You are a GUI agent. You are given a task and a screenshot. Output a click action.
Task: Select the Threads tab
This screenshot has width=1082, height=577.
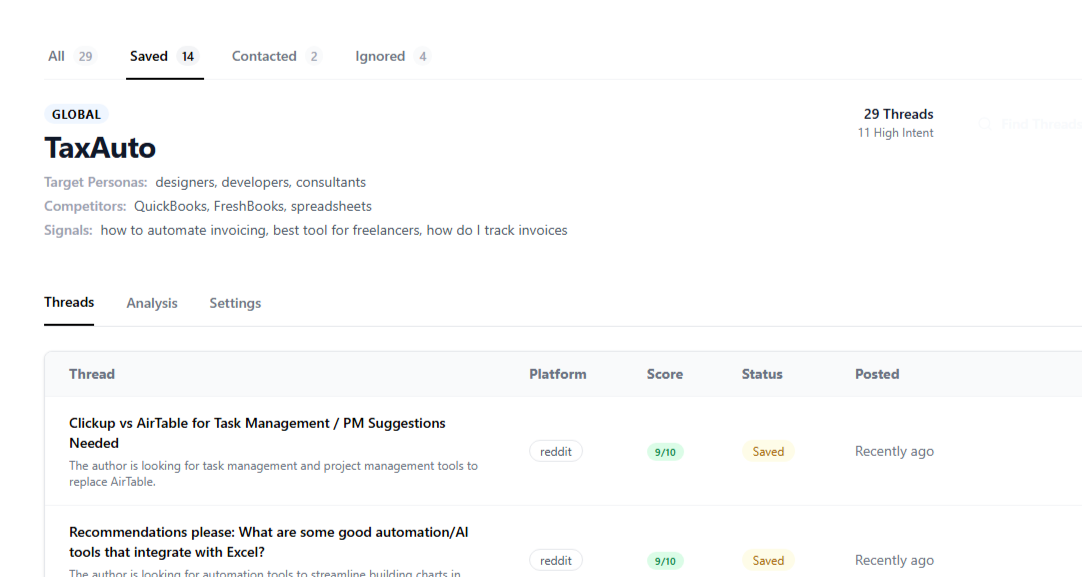pos(69,302)
